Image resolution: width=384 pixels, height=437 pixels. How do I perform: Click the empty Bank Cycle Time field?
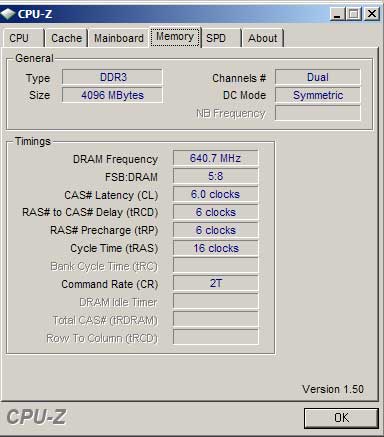tap(216, 266)
